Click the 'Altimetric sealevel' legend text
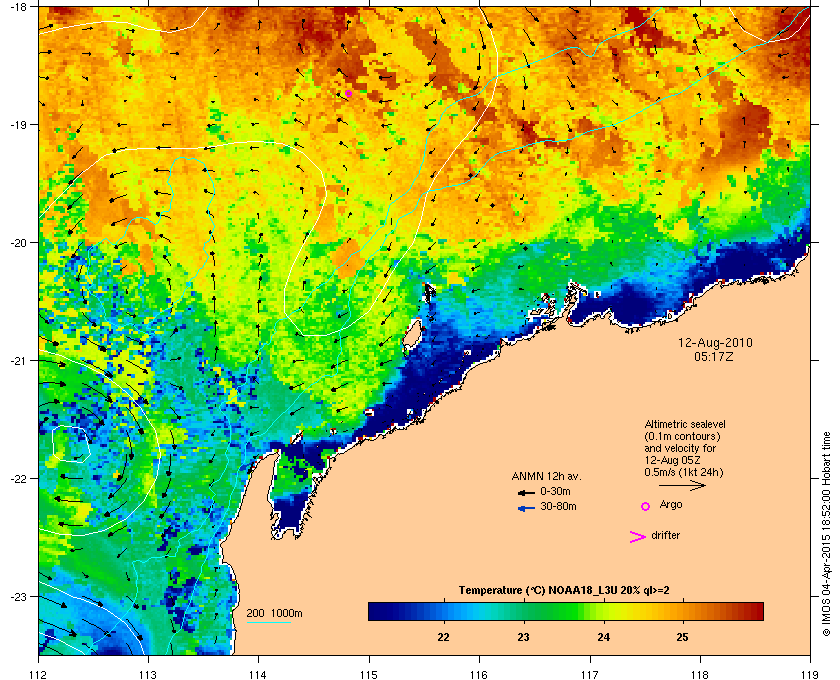 (x=685, y=424)
